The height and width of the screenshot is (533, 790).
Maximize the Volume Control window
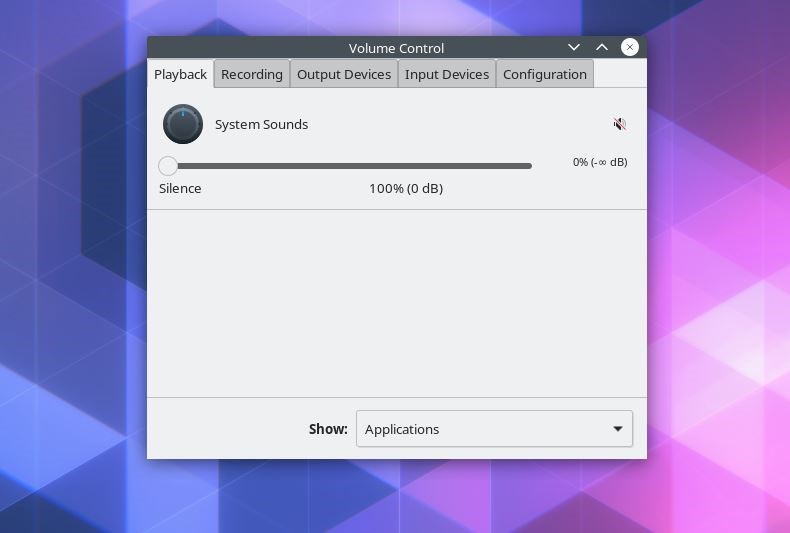tap(602, 47)
